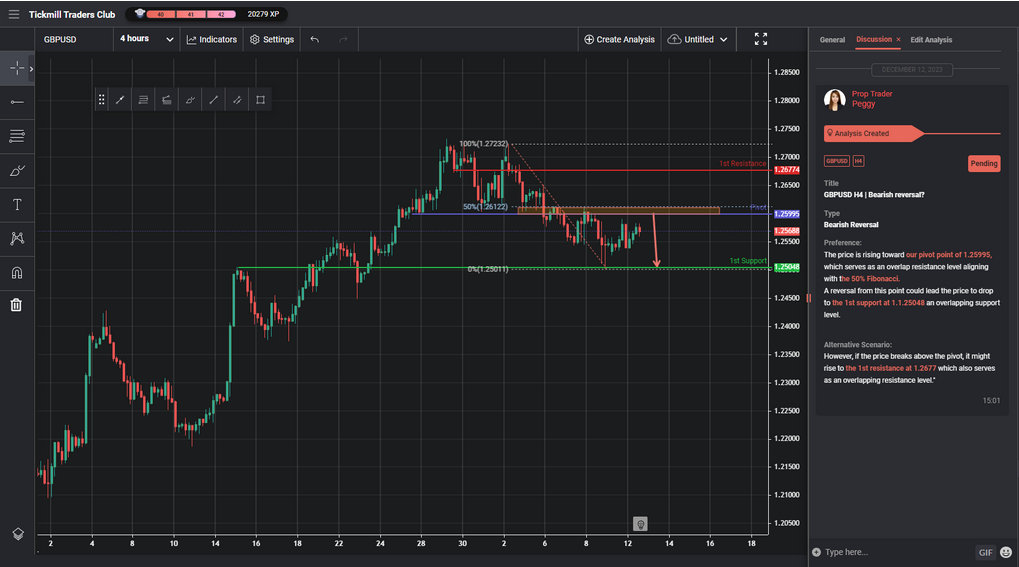Click the '100%(1.27232)' Fibonacci label

point(484,144)
